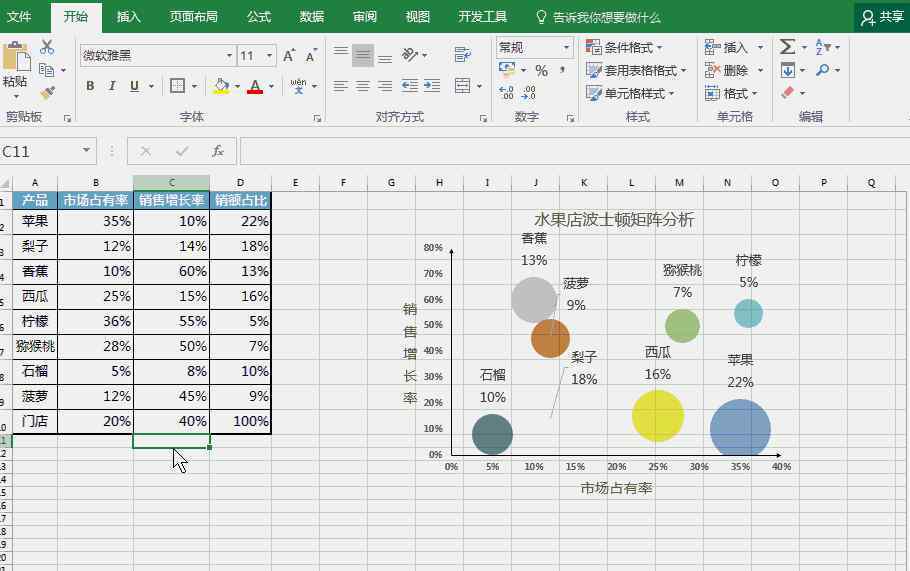Click Clear eraser icon
Viewport: 910px width, 571px height.
[x=788, y=93]
